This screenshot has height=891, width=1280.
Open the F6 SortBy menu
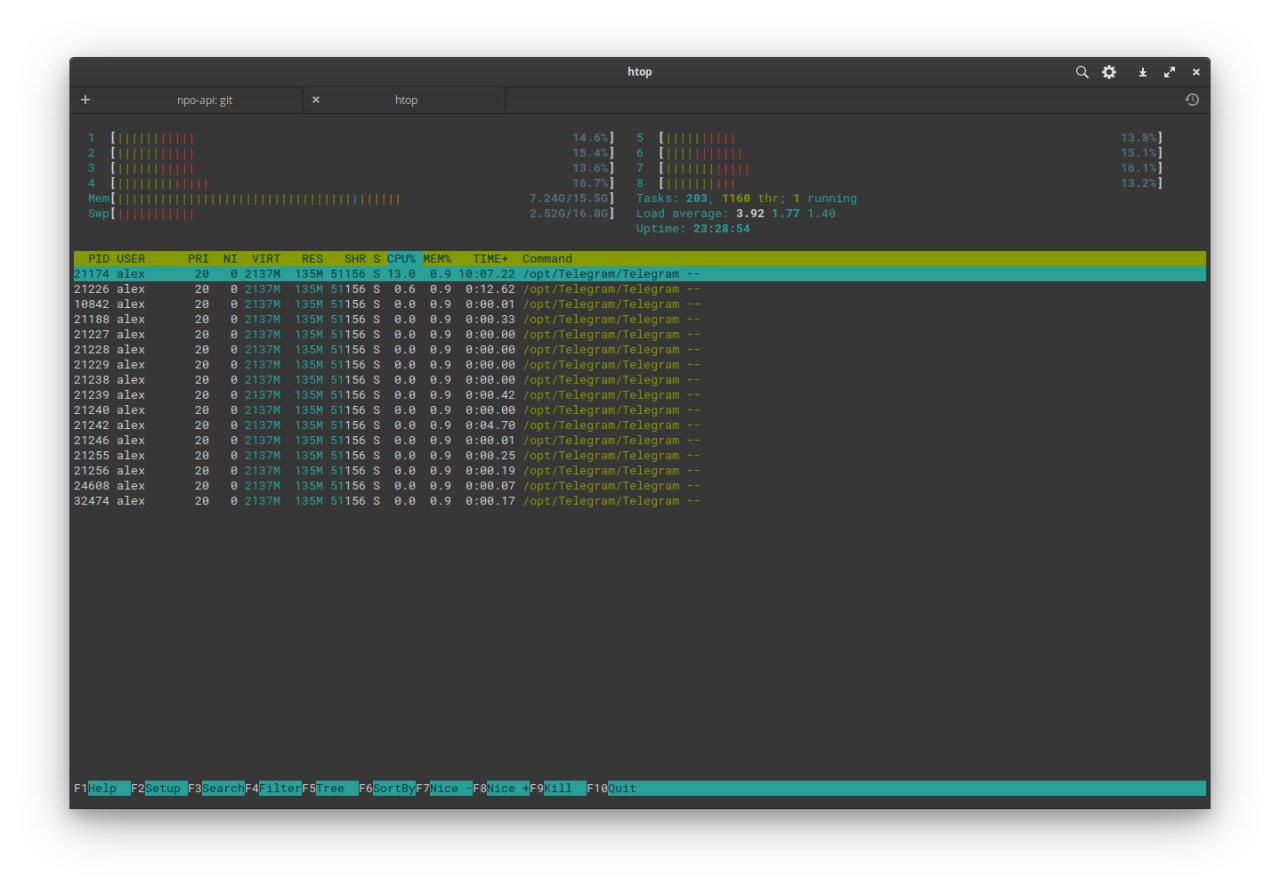(x=387, y=788)
